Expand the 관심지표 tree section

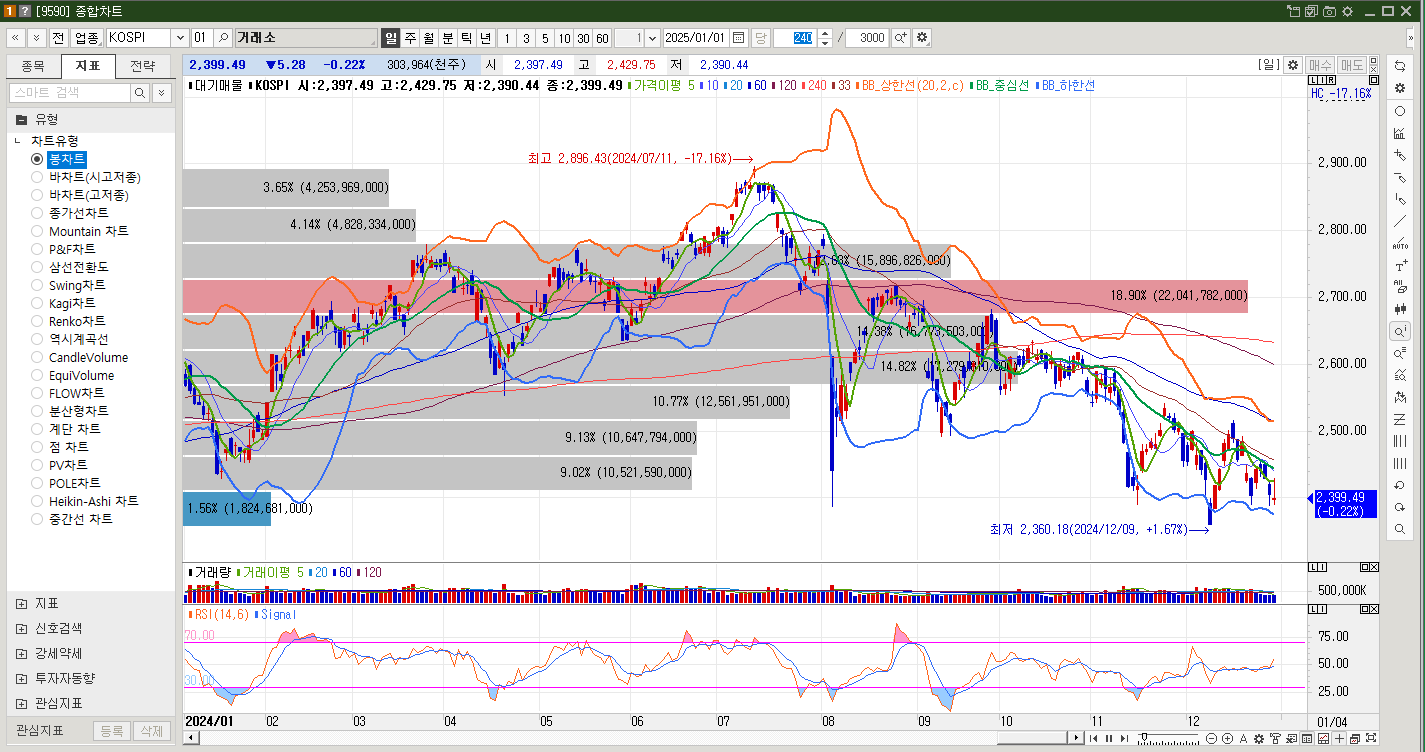pyautogui.click(x=21, y=703)
